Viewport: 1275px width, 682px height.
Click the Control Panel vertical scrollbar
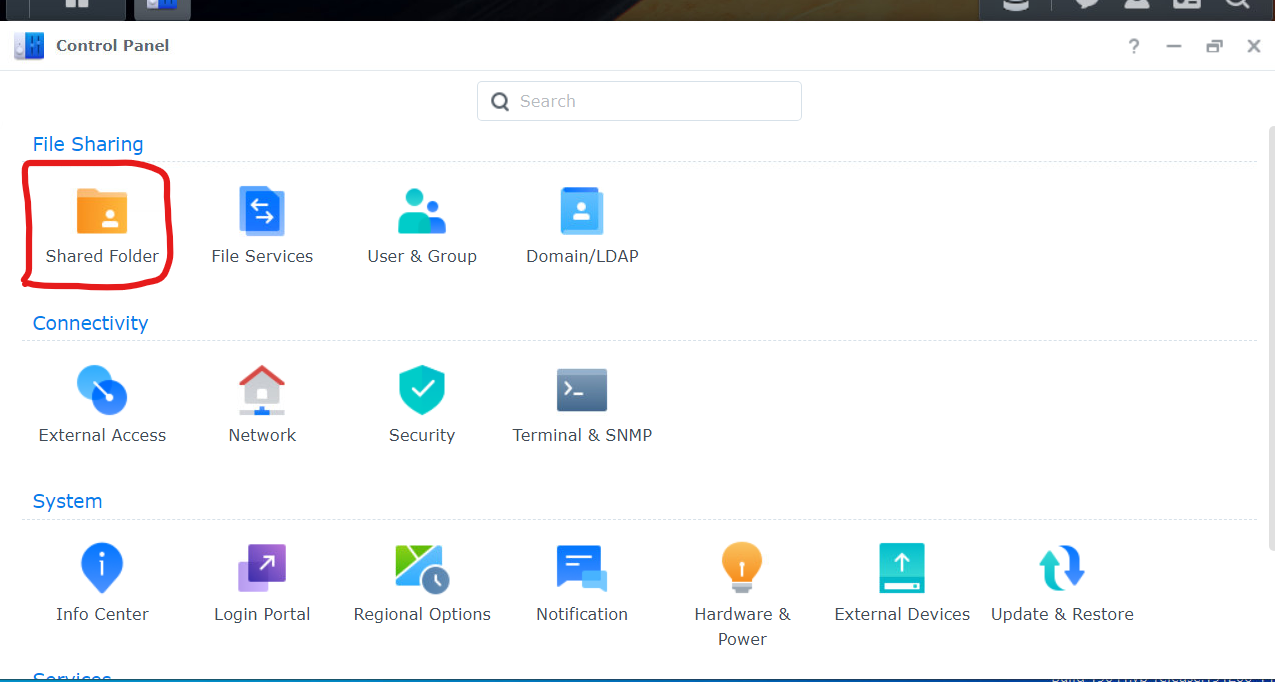tap(1271, 340)
